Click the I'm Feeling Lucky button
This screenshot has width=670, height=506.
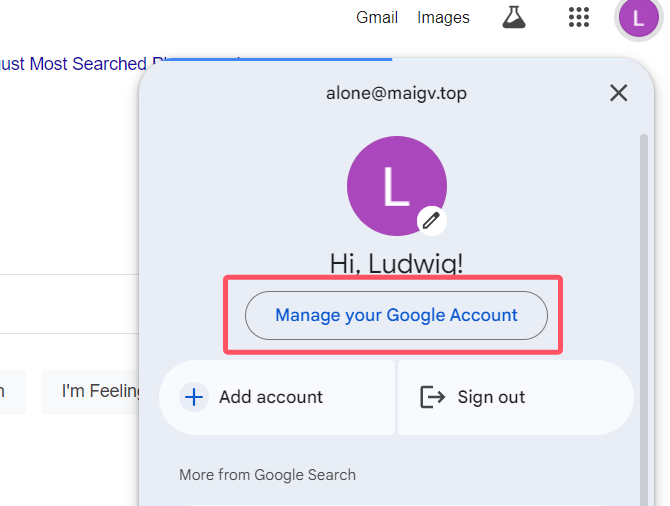(91, 391)
